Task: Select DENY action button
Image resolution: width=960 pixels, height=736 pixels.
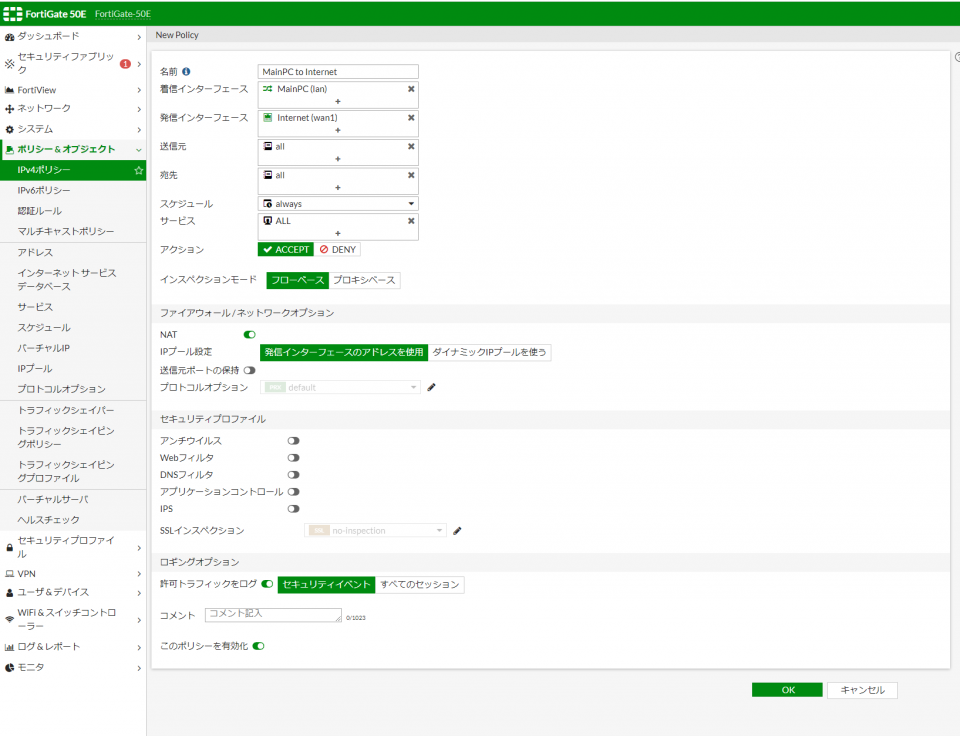Action: pyautogui.click(x=338, y=250)
